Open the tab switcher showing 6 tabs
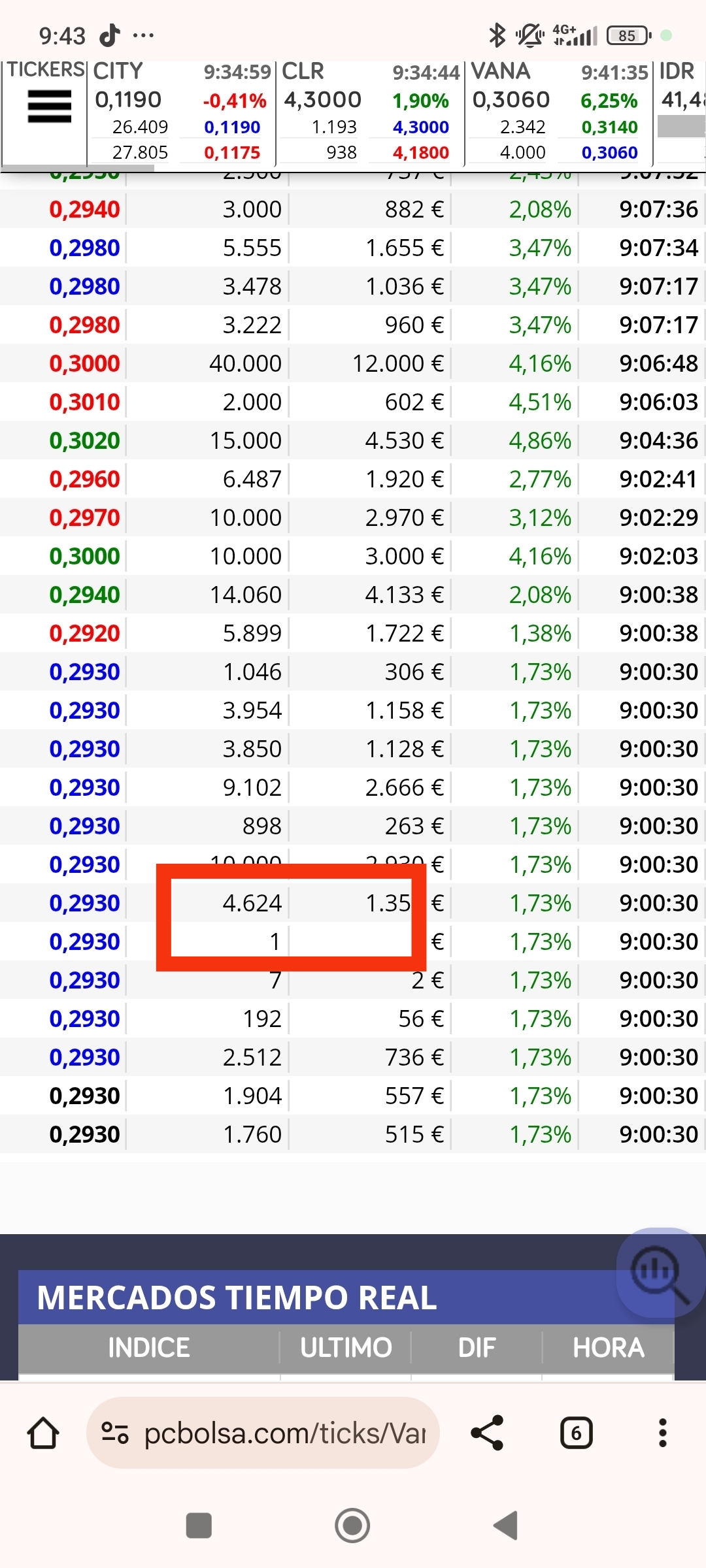Image resolution: width=706 pixels, height=1568 pixels. tap(576, 1433)
